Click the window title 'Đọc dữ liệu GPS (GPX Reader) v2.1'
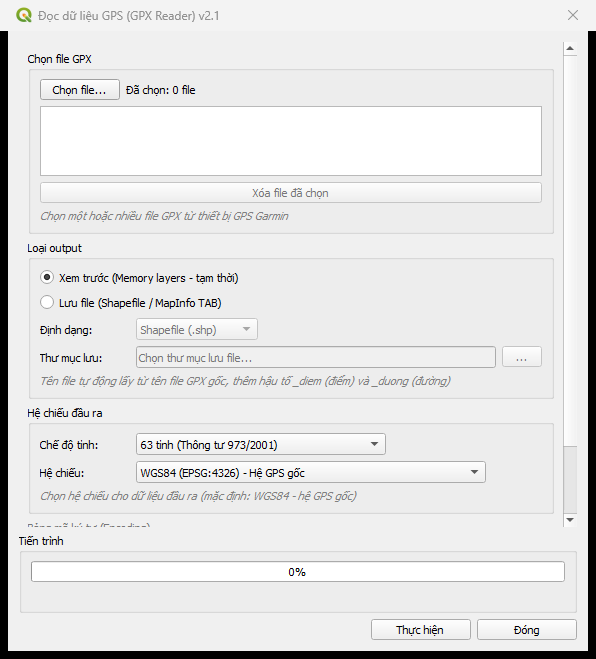 tap(129, 16)
